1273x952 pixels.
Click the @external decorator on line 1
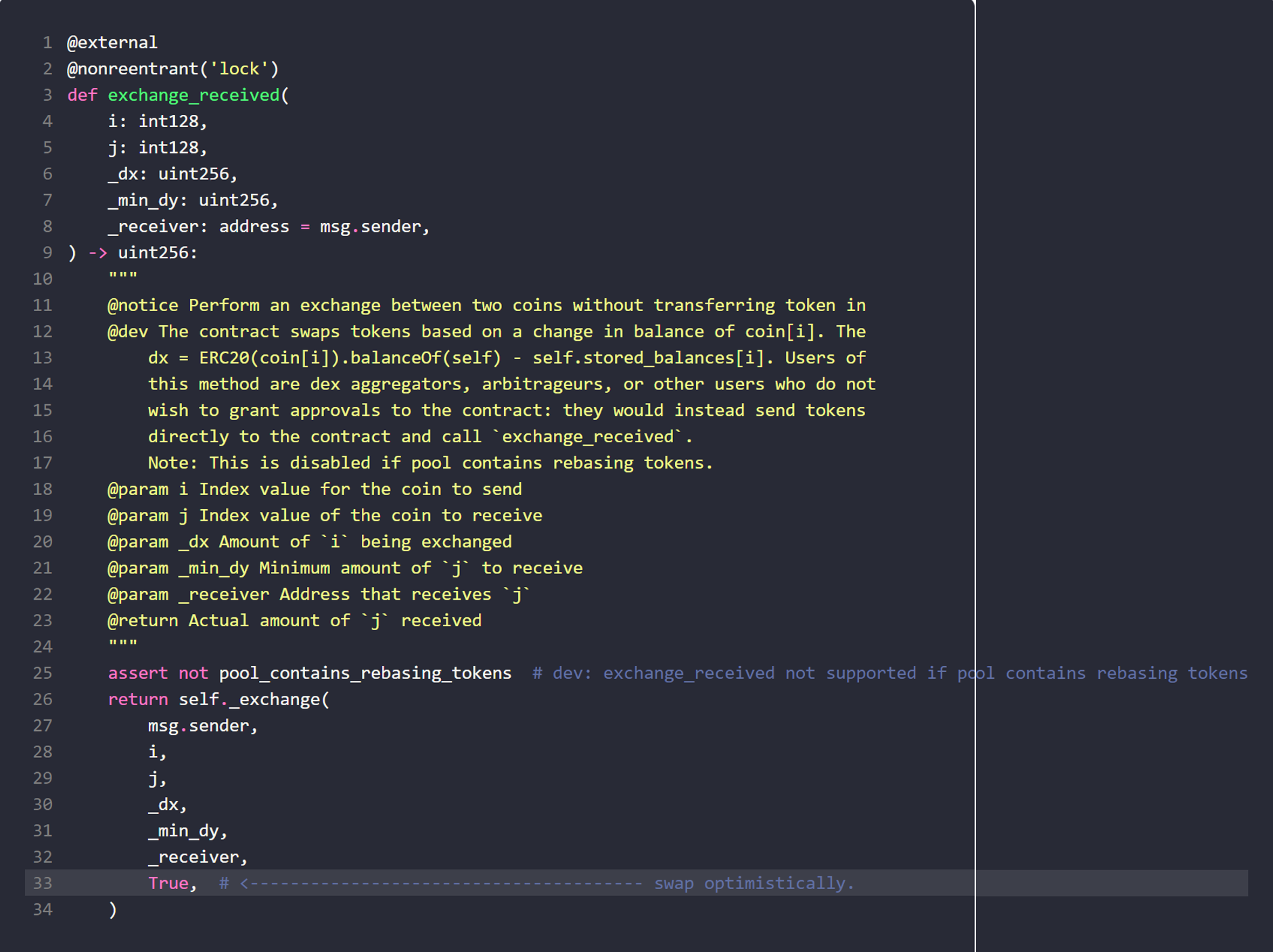112,43
